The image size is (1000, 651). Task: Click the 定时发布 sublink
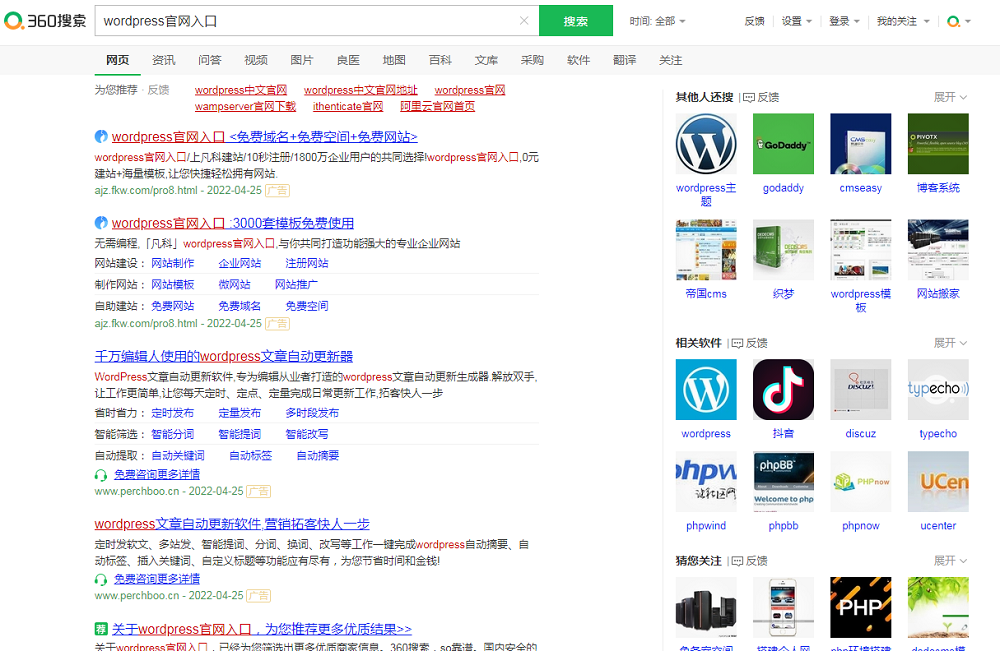pos(172,413)
